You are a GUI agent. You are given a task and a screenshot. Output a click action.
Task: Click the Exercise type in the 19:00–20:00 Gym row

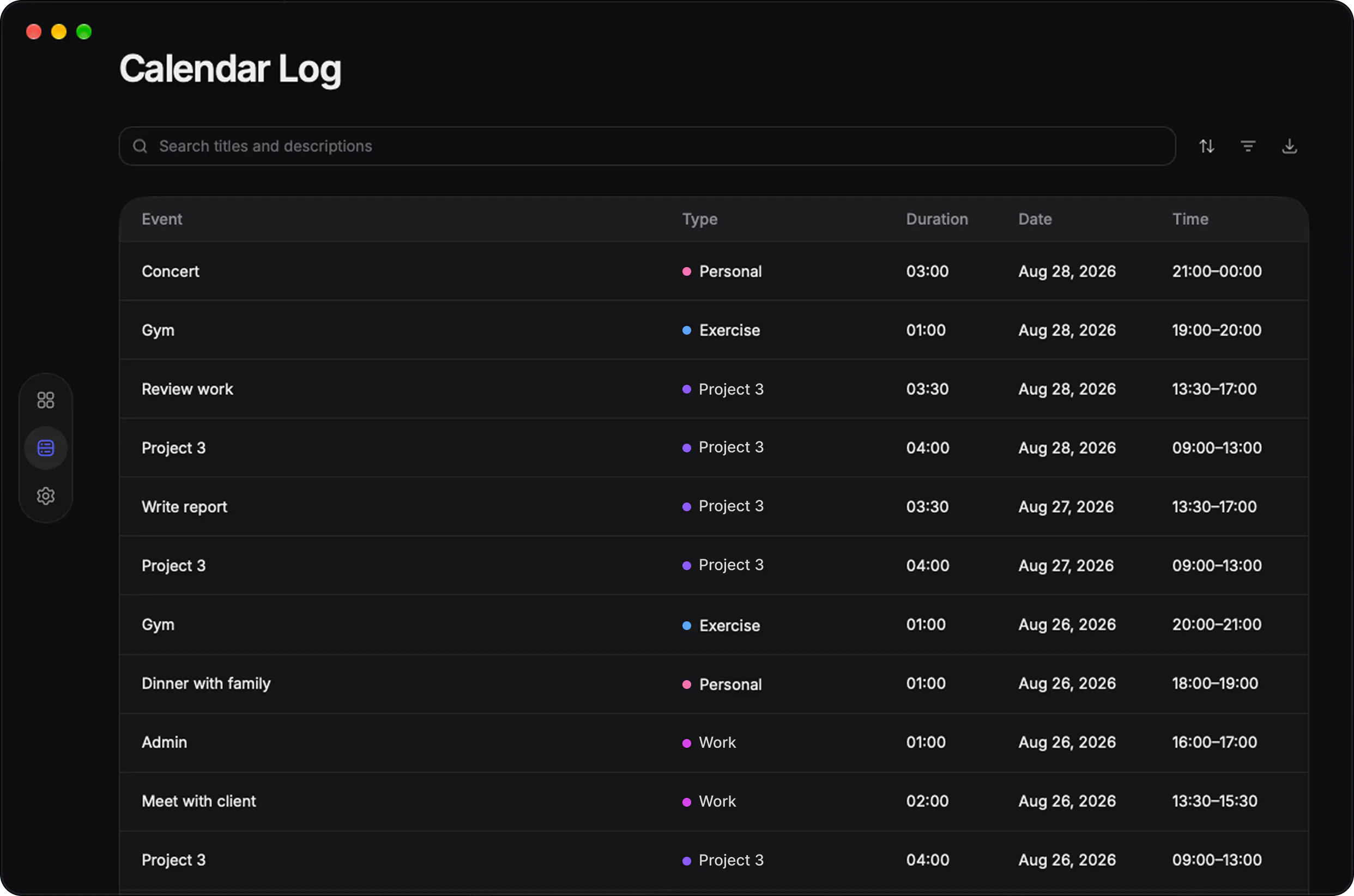[729, 330]
